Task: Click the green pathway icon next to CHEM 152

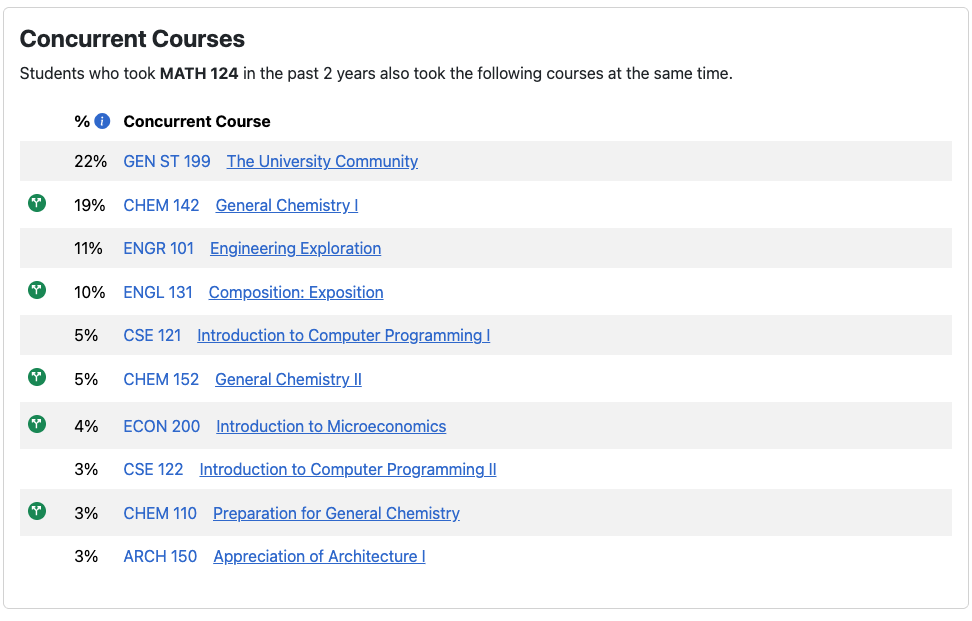Action: tap(36, 378)
